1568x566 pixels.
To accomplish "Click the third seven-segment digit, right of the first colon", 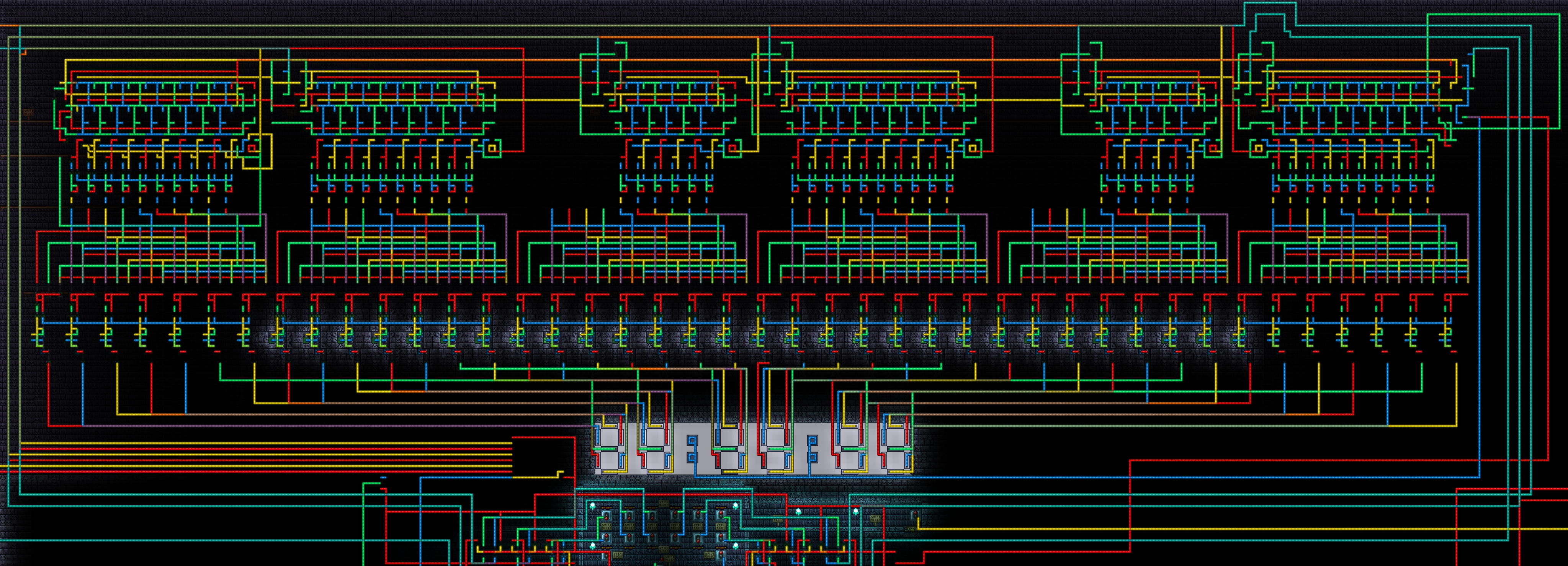I will (730, 449).
